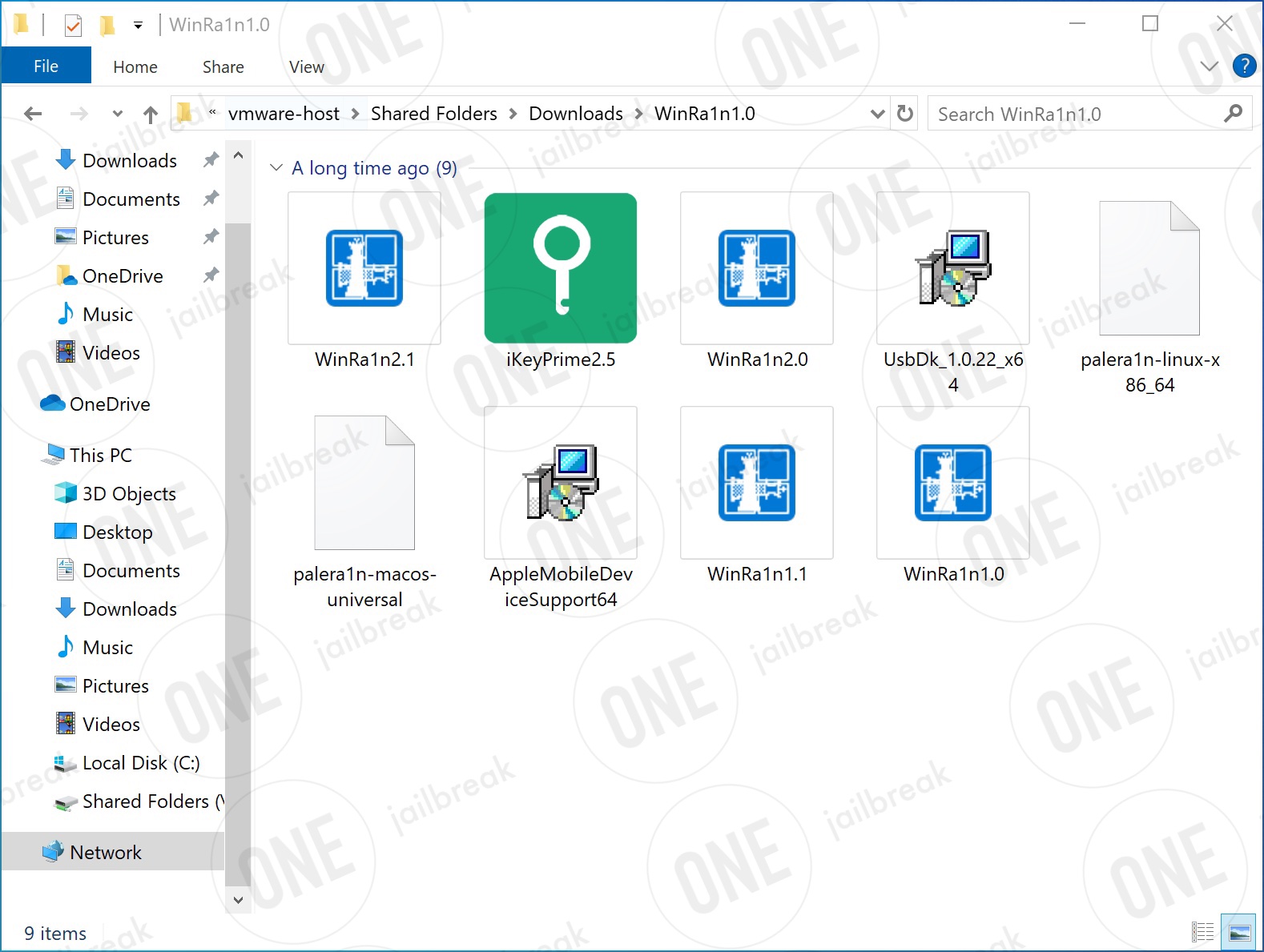Click navigation pane scroll down arrow
The width and height of the screenshot is (1264, 952).
(x=238, y=899)
